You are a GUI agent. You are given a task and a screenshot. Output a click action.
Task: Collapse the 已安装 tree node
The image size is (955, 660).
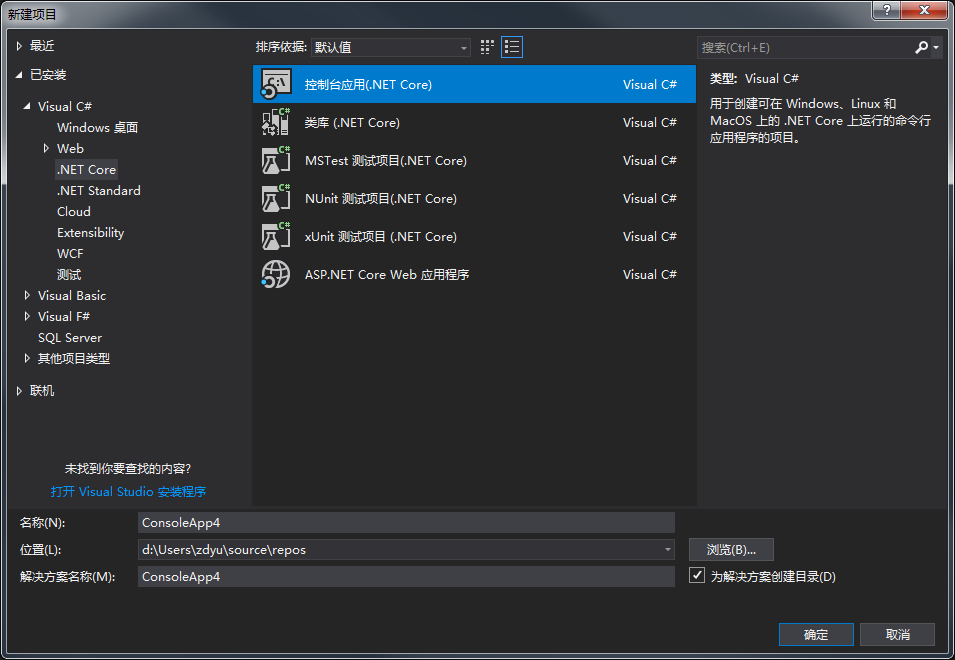click(19, 75)
